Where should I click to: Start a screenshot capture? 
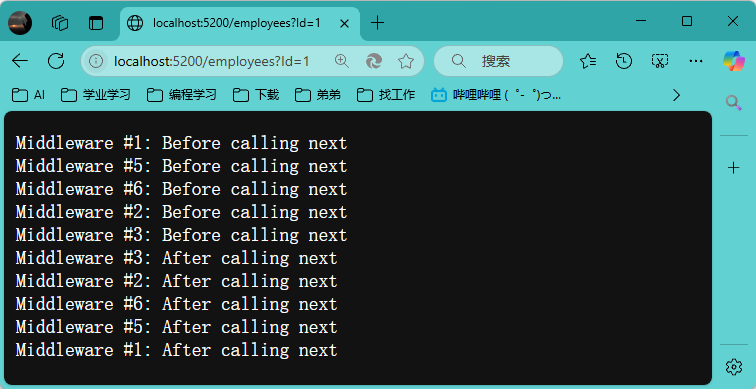coord(660,61)
